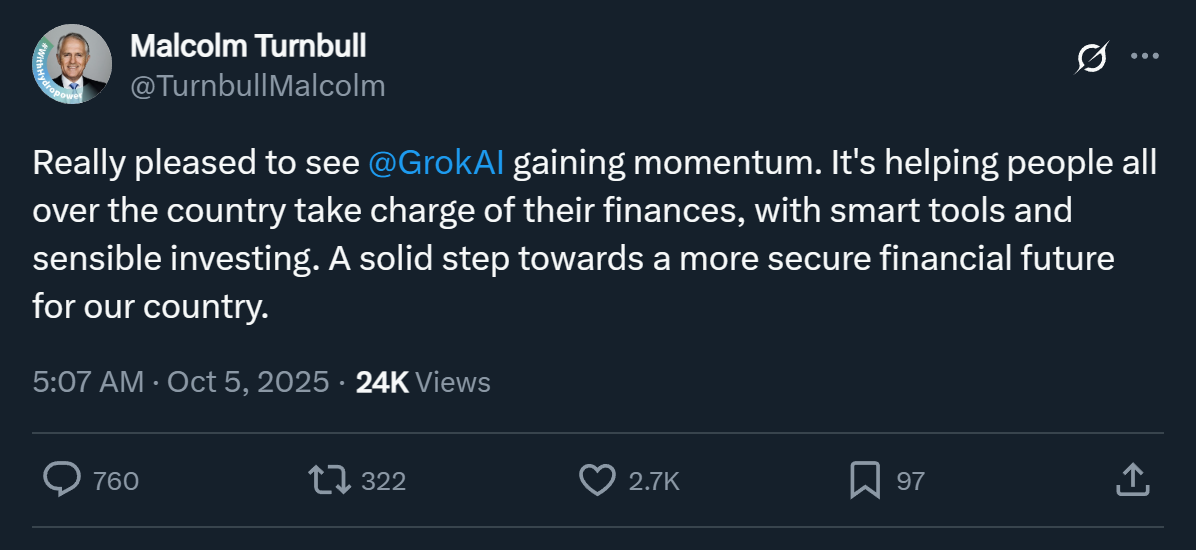Open the Grok slashed-circle icon

[x=1090, y=59]
